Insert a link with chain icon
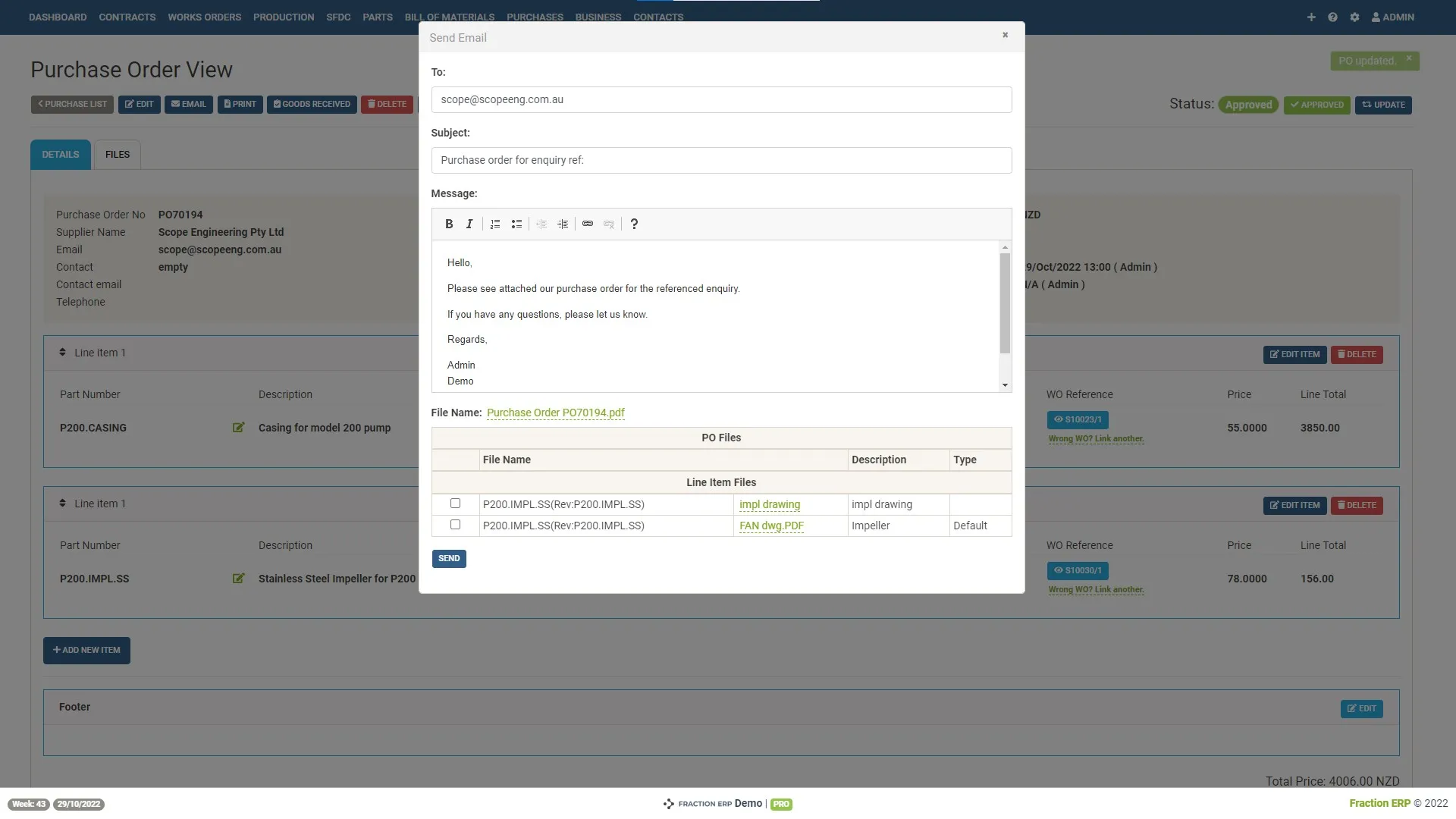1456x819 pixels. [588, 224]
